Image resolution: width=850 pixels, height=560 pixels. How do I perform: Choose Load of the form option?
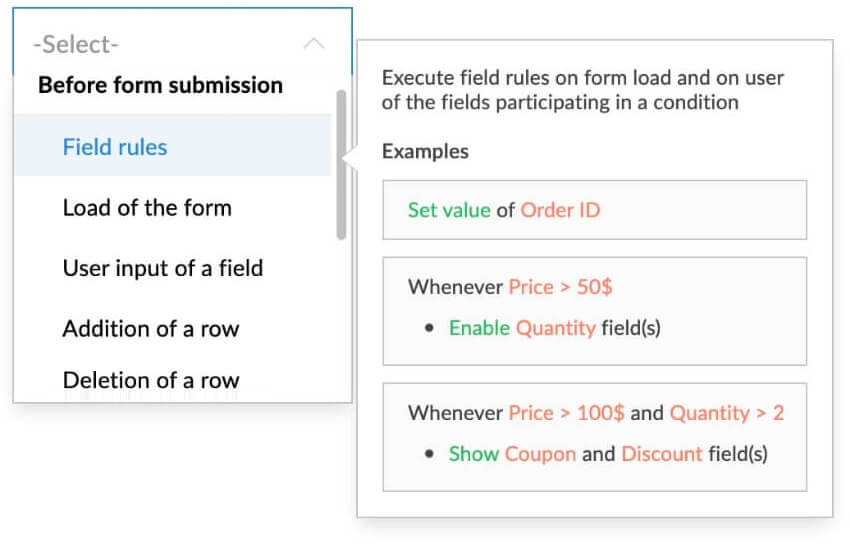tap(147, 208)
